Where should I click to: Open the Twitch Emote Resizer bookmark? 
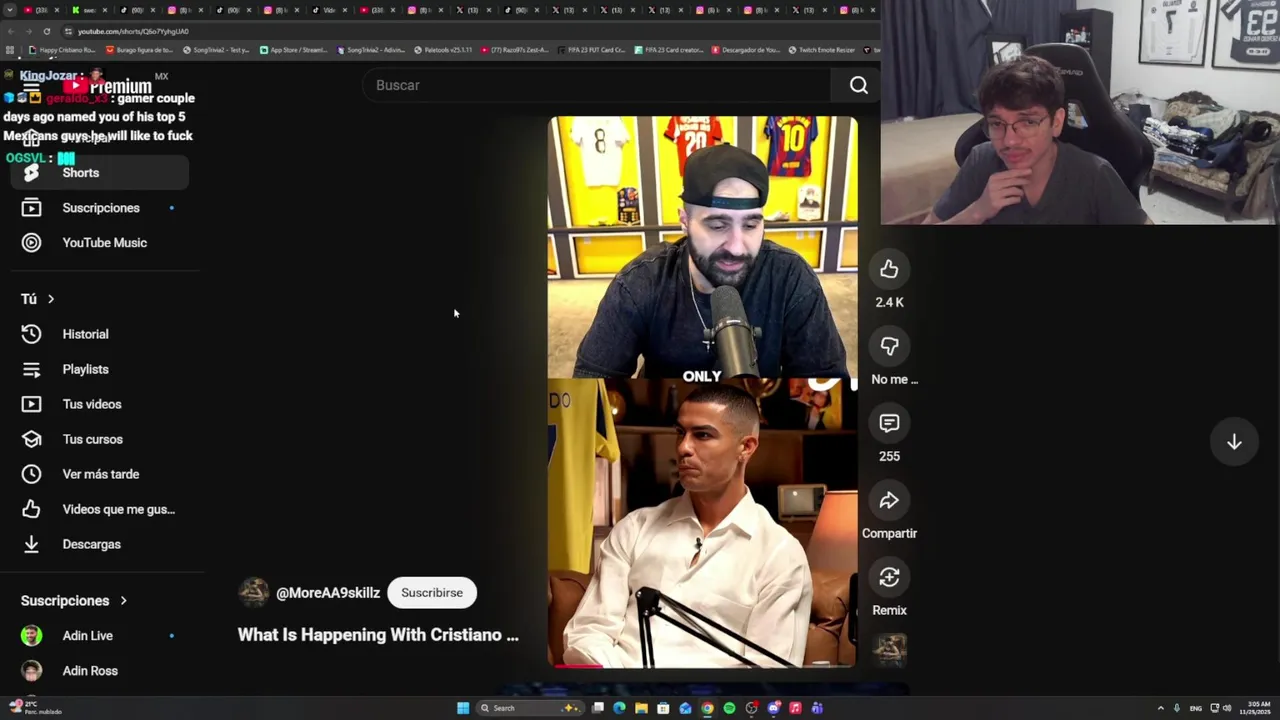[822, 50]
